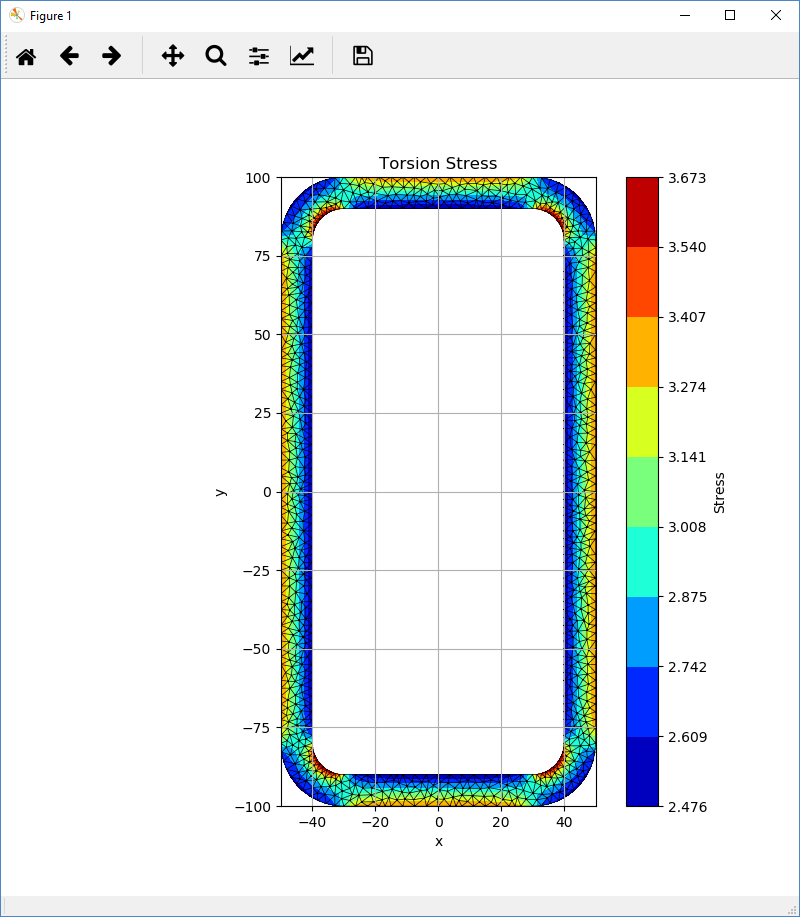Image resolution: width=800 pixels, height=917 pixels.
Task: Click the cyan colorbar segment
Action: click(642, 561)
